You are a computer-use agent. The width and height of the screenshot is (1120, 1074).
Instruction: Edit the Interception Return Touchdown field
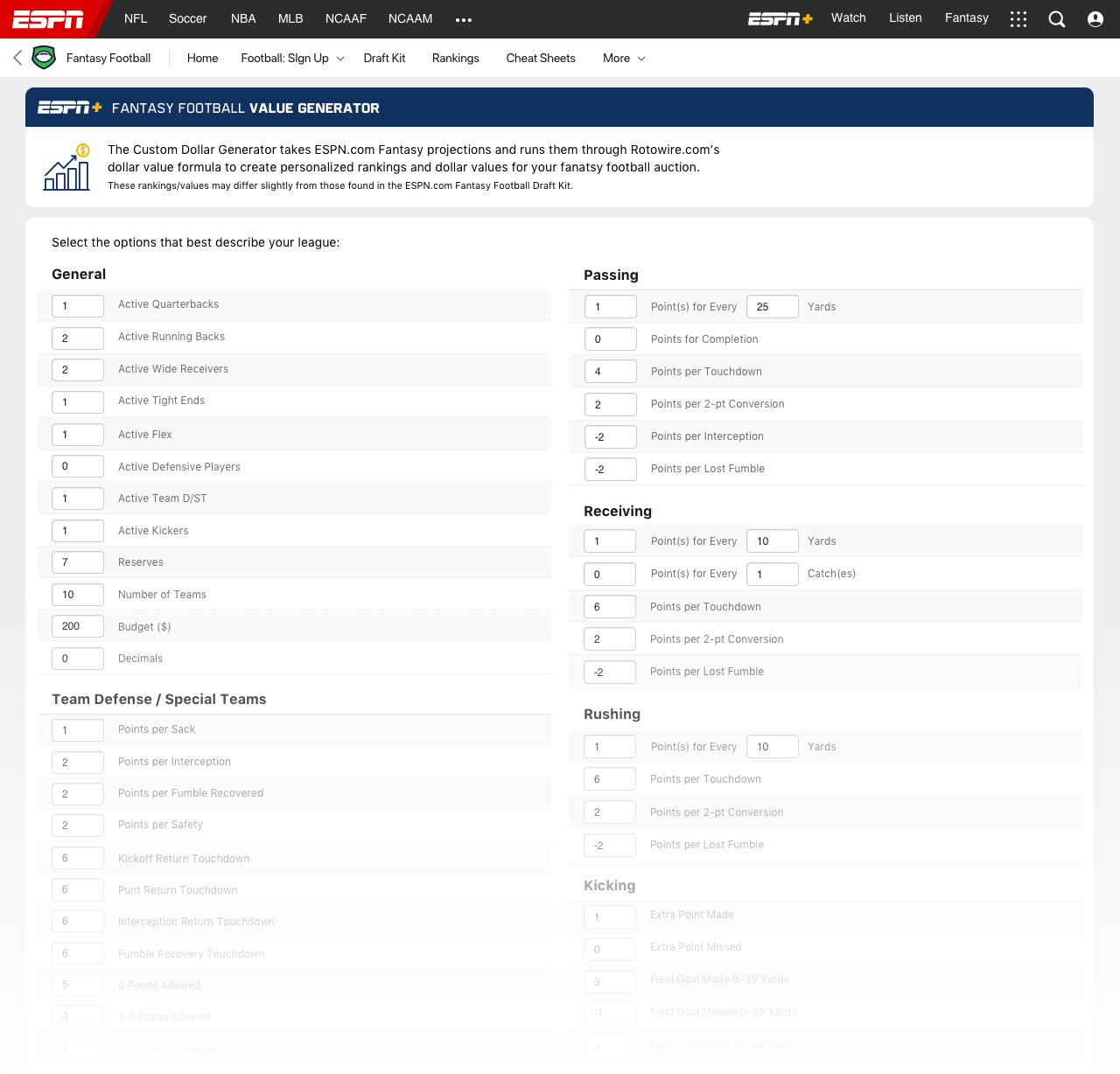point(78,921)
